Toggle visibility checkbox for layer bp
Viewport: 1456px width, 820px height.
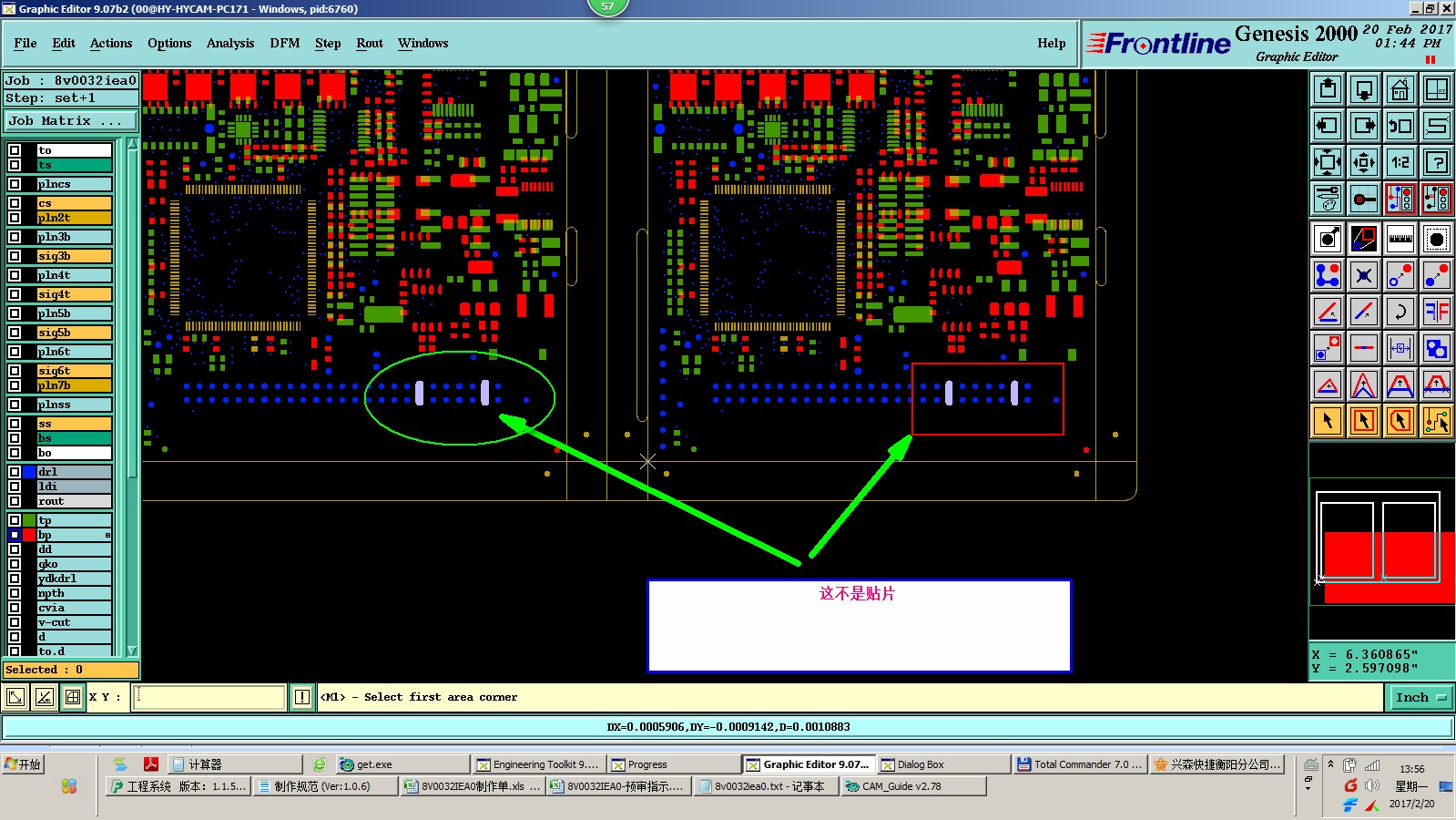15,535
